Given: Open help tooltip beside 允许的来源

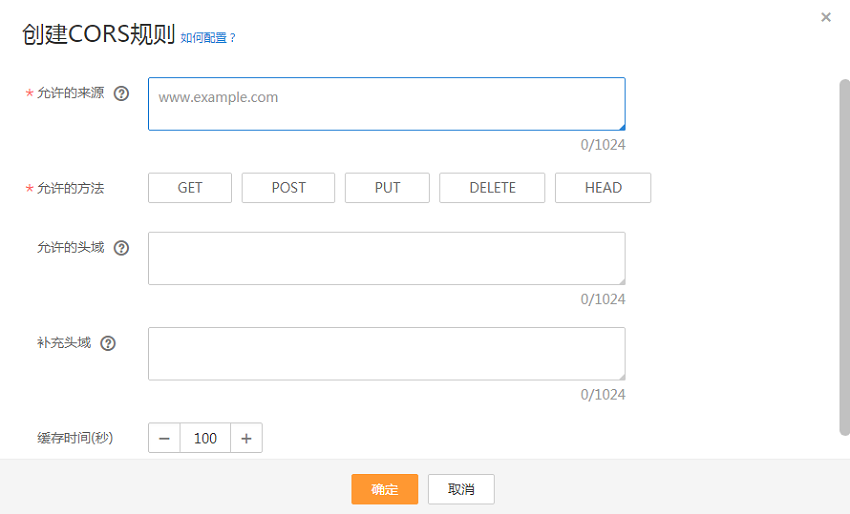Looking at the screenshot, I should pyautogui.click(x=121, y=94).
